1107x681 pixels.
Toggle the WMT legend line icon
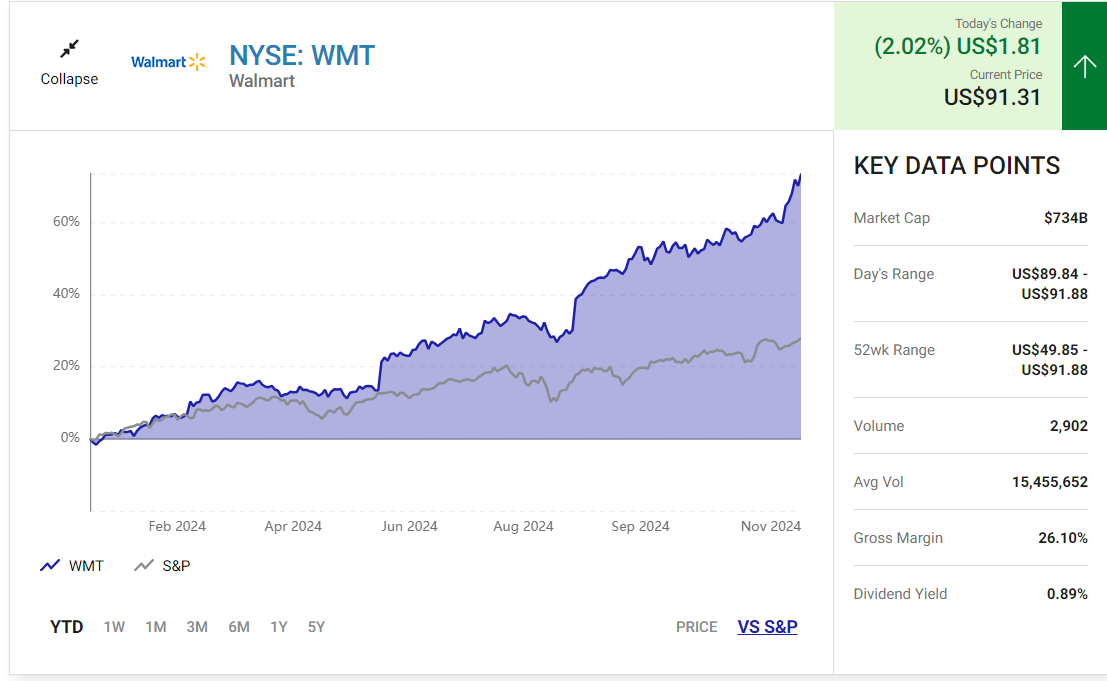coord(50,566)
